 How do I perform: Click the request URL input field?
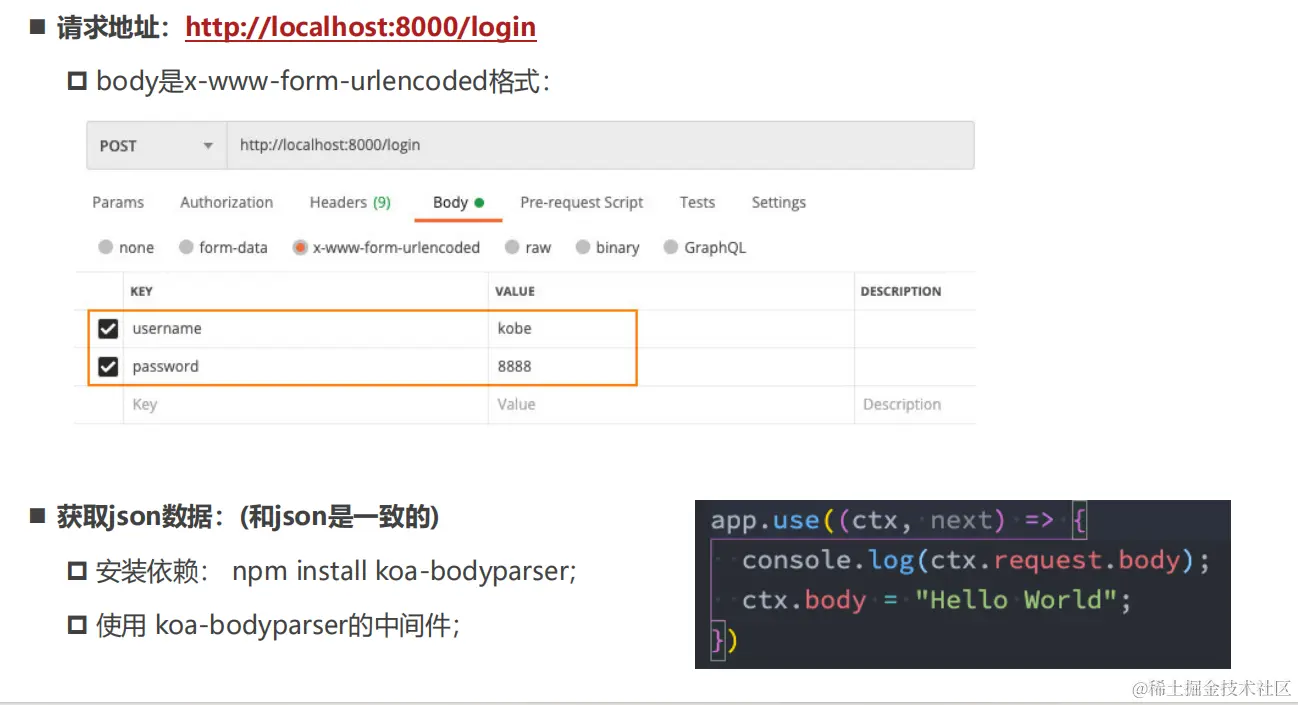[x=601, y=145]
